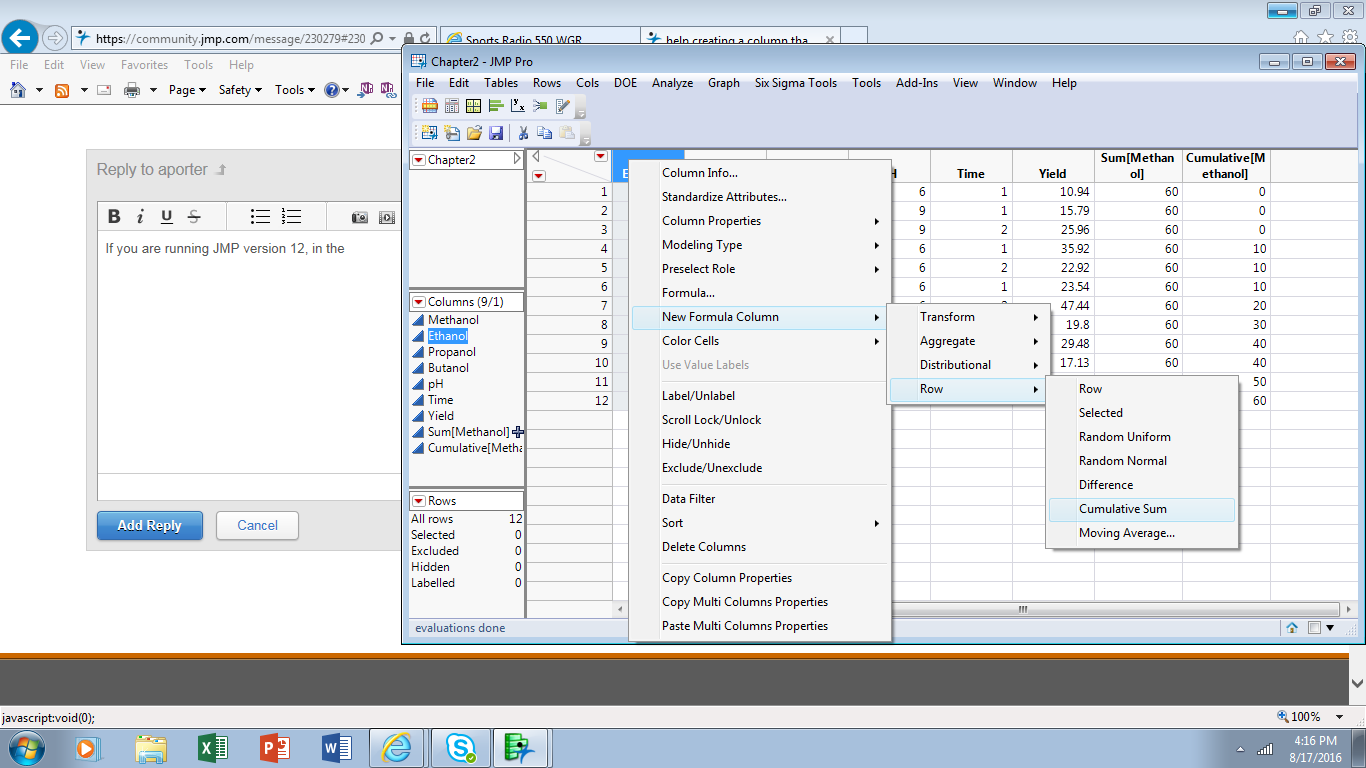The width and height of the screenshot is (1366, 768).
Task: Toggle underline formatting in reply editor
Action: point(167,217)
